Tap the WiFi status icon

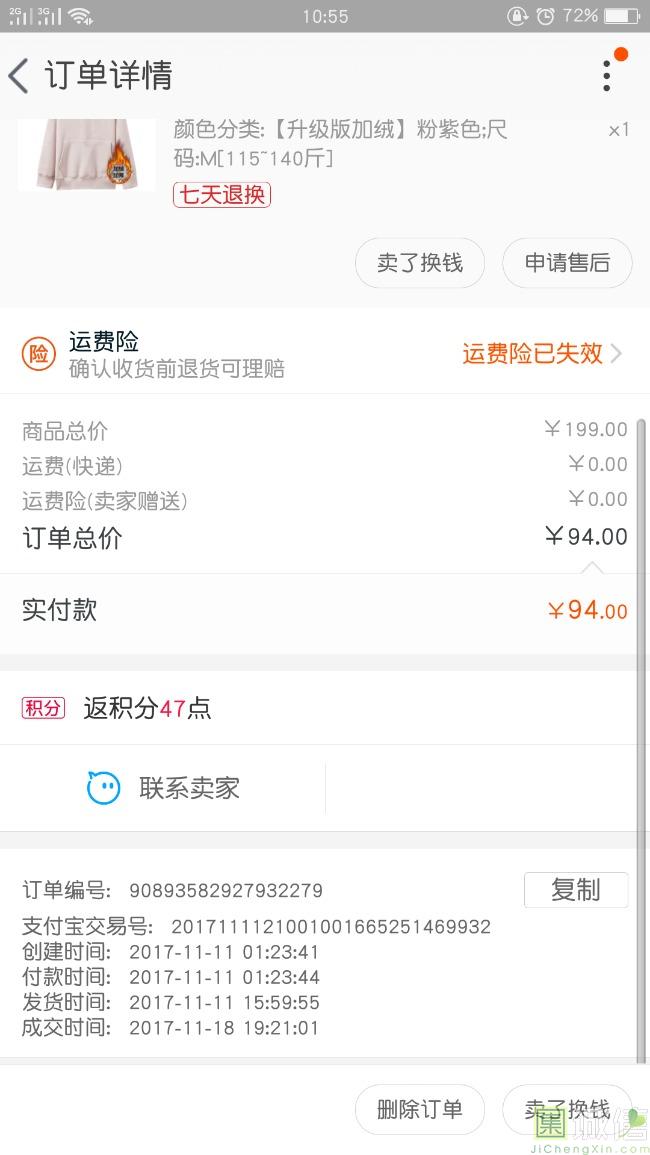[x=81, y=16]
